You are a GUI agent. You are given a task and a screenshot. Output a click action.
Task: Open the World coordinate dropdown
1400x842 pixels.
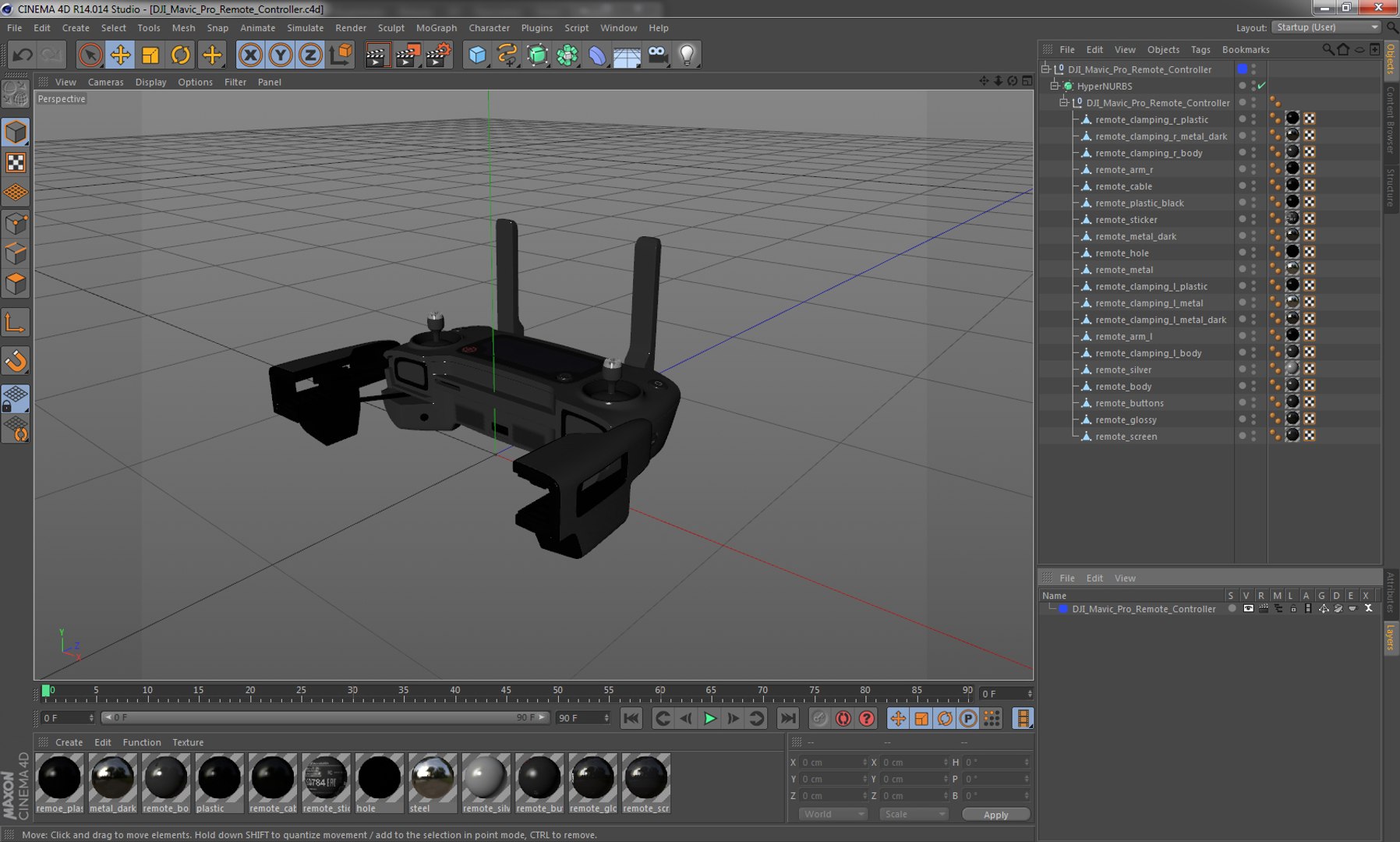pyautogui.click(x=833, y=814)
